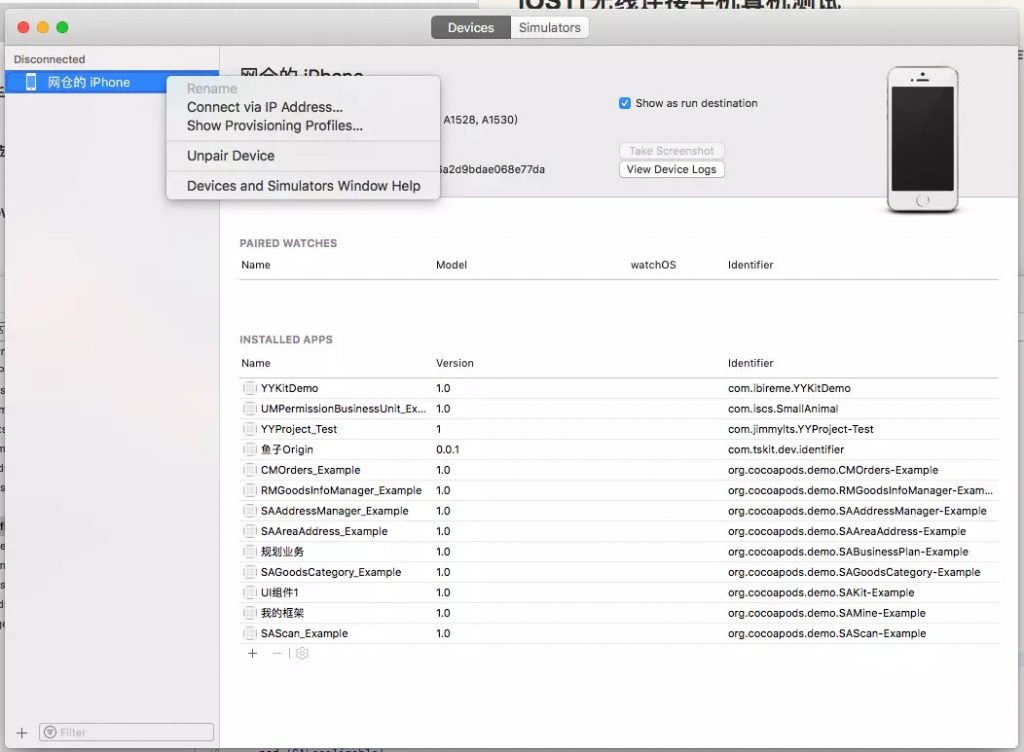Click the Installed Apps Identifier column header
The image size is (1024, 752).
(750, 363)
